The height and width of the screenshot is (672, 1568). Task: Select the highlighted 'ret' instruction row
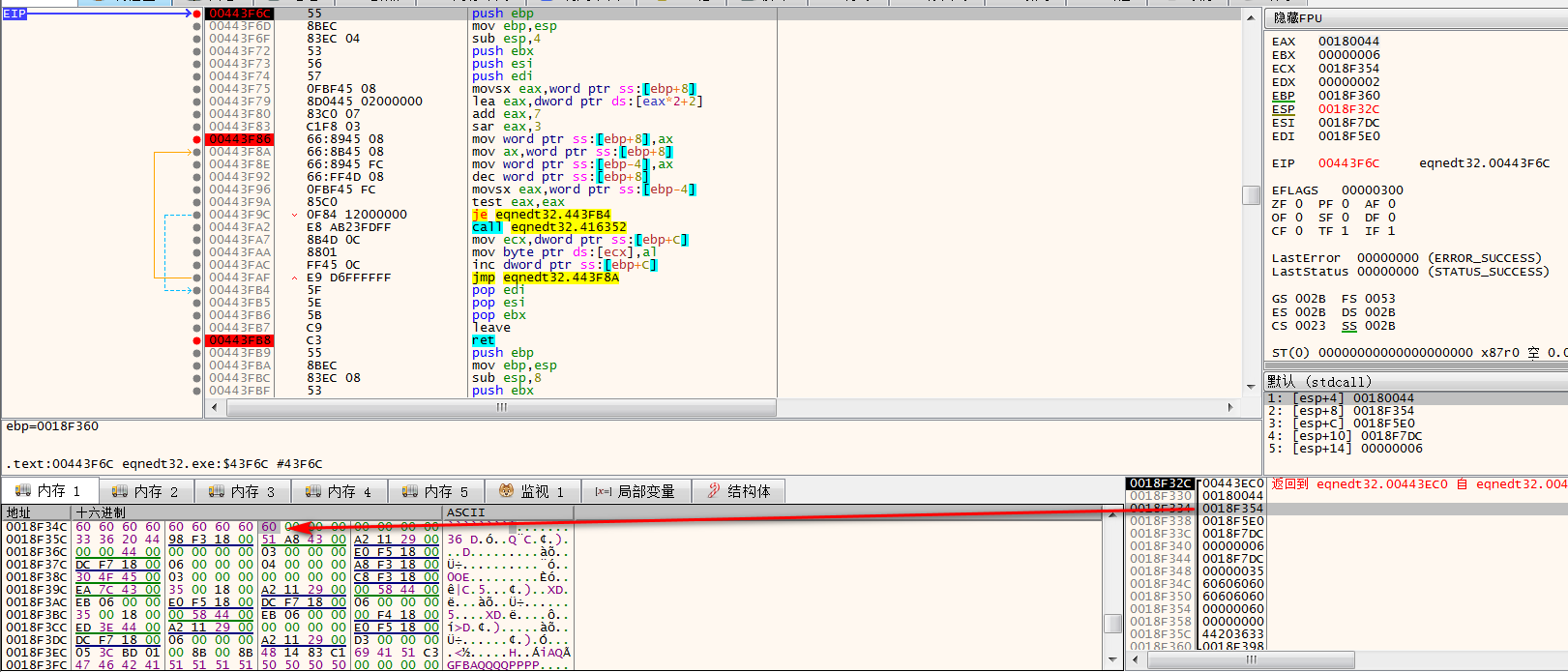[x=483, y=340]
